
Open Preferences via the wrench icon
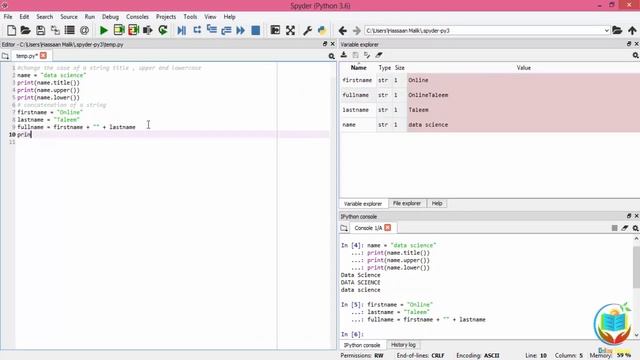(307, 30)
